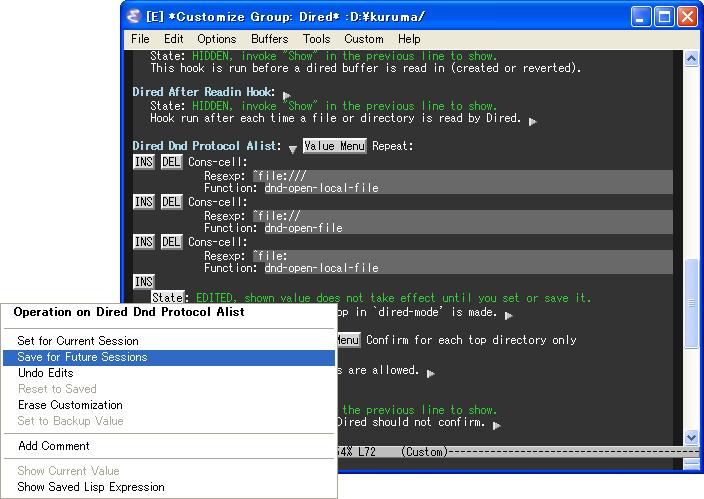
Task: Click the arrow after "read by Dired."
Action: coord(532,120)
